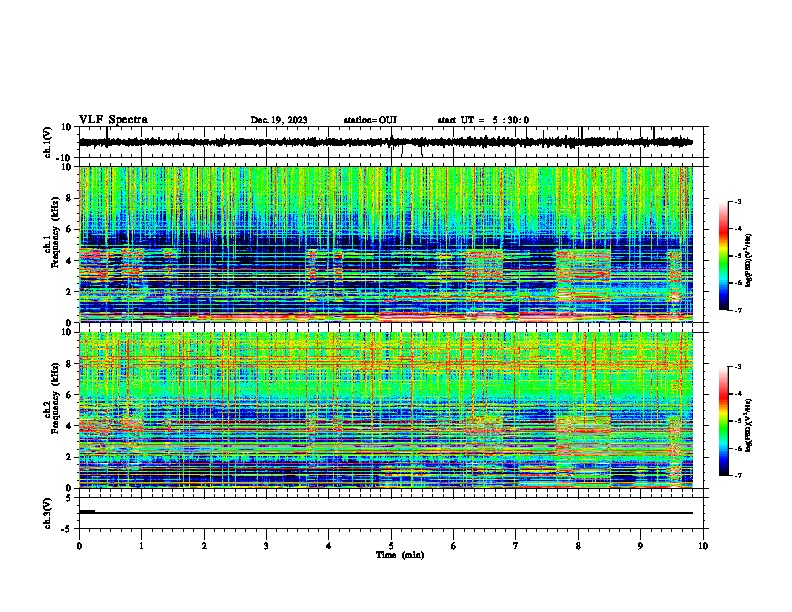Screen dimensions: 792x612
Task: Click the ch.1 color bar PSD units label
Action: point(749,261)
